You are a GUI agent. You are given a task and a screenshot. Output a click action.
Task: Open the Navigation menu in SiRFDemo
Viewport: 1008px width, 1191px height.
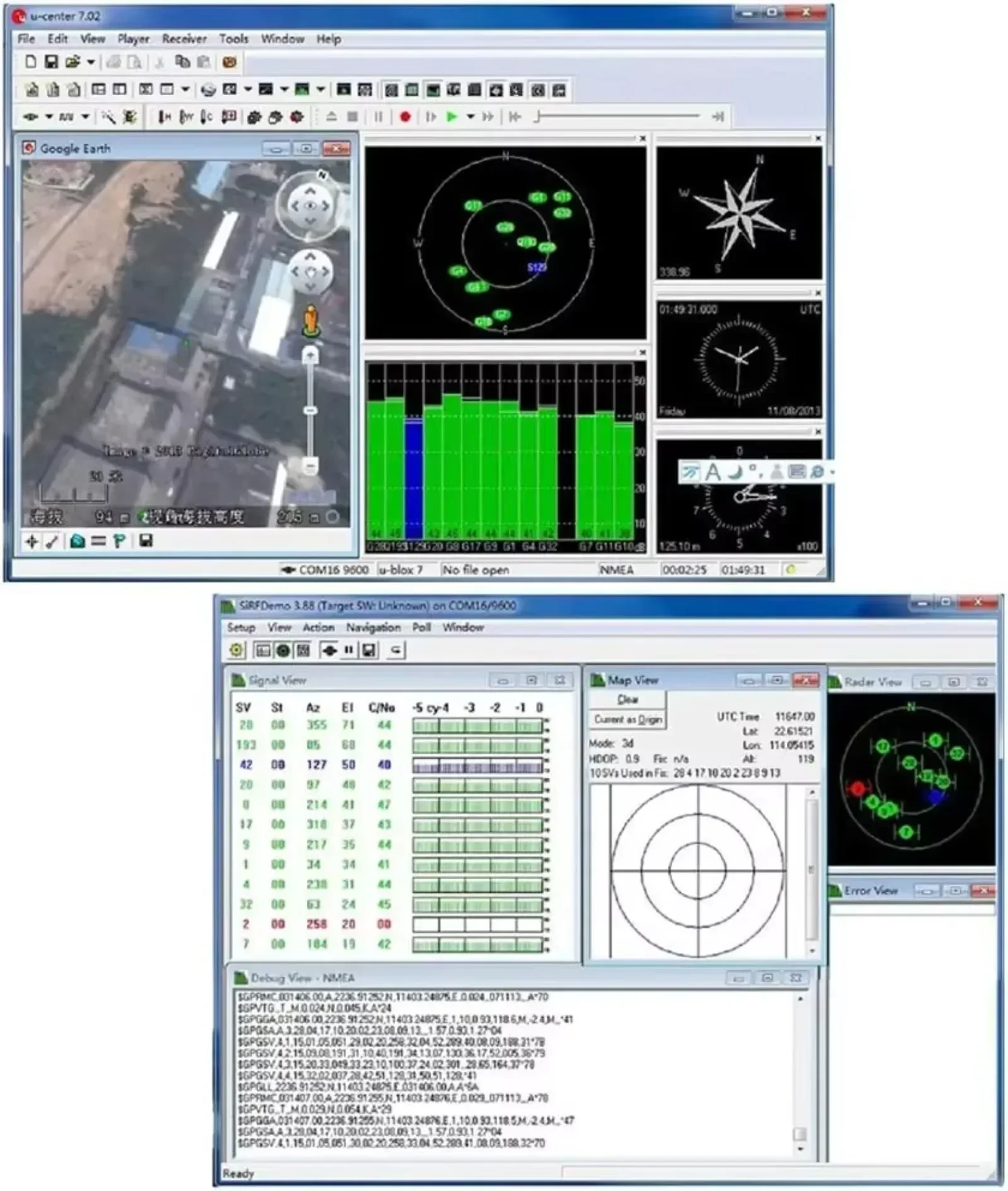(373, 627)
